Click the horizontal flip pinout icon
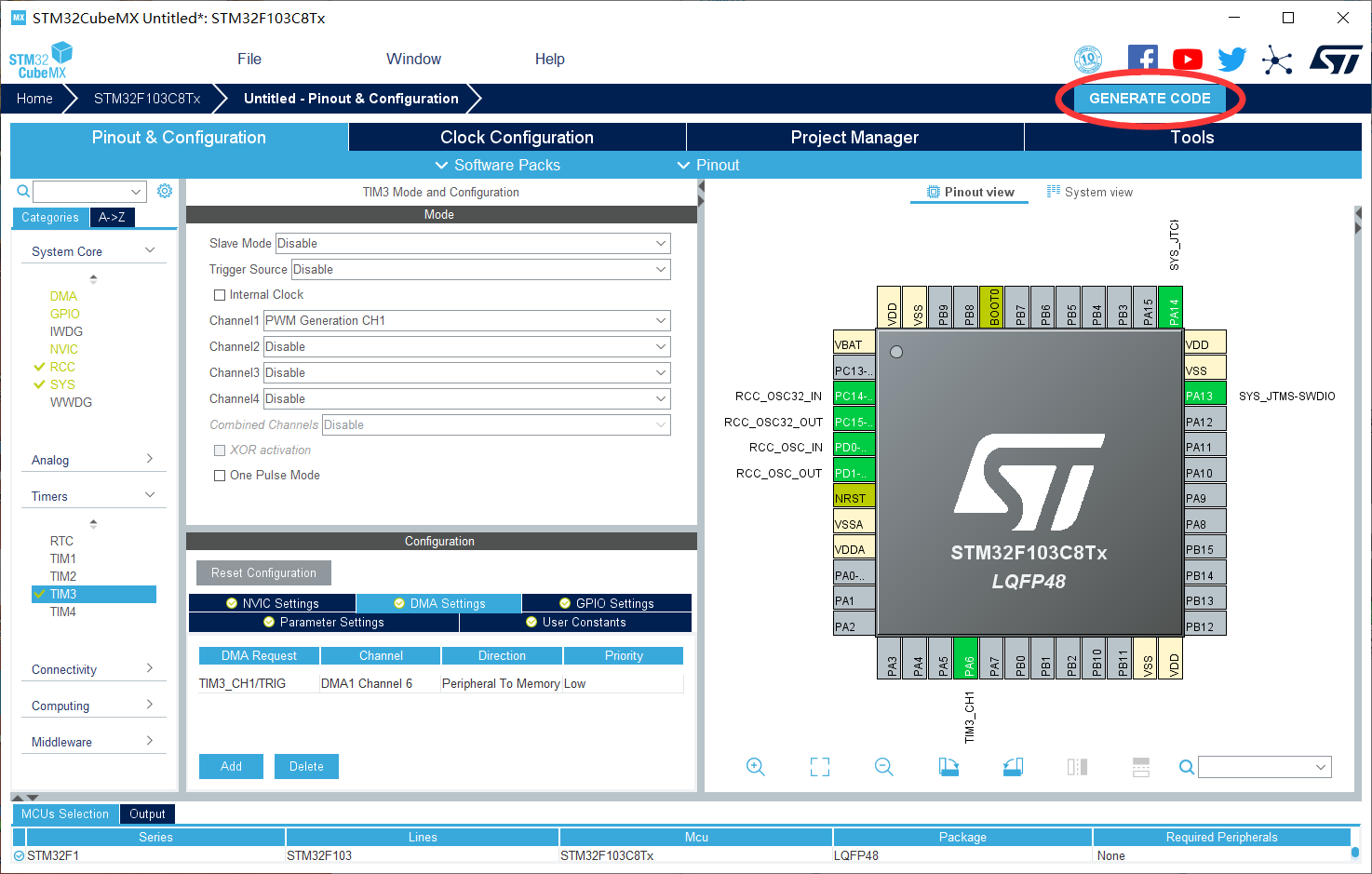Screen dimensions: 1372x874 pos(1077,767)
